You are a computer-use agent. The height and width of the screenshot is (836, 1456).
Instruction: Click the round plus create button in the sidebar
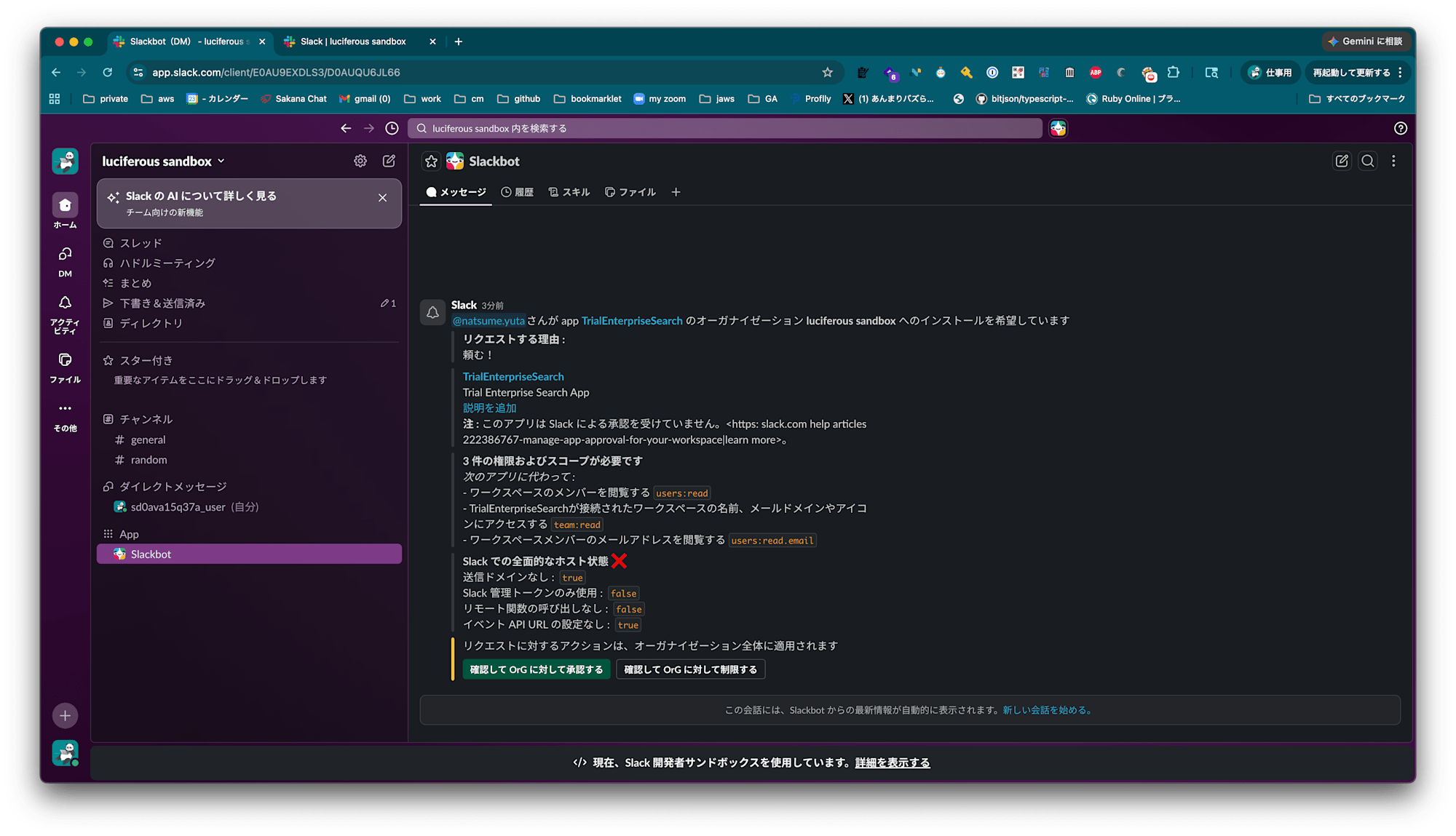pos(65,715)
